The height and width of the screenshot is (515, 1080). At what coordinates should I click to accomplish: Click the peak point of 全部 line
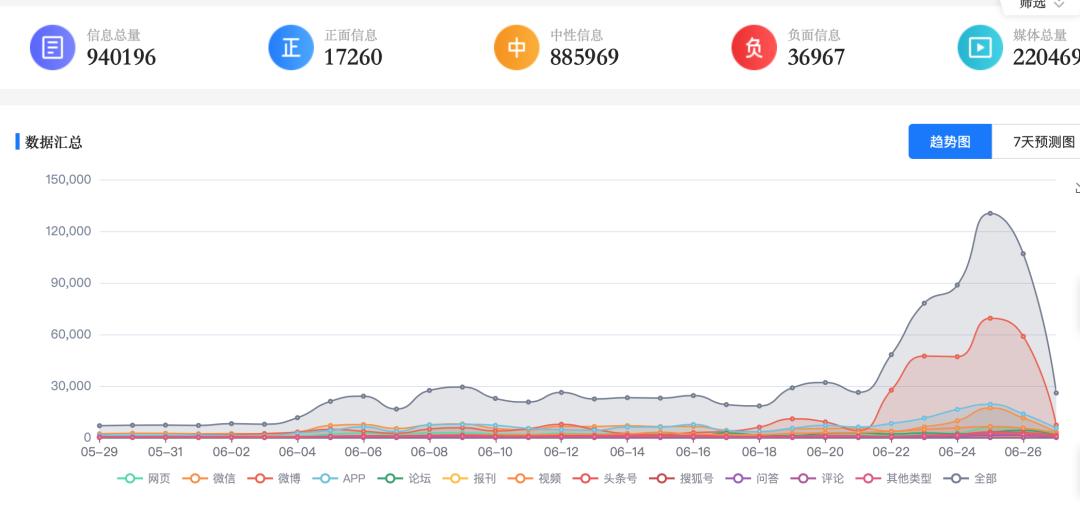[990, 213]
